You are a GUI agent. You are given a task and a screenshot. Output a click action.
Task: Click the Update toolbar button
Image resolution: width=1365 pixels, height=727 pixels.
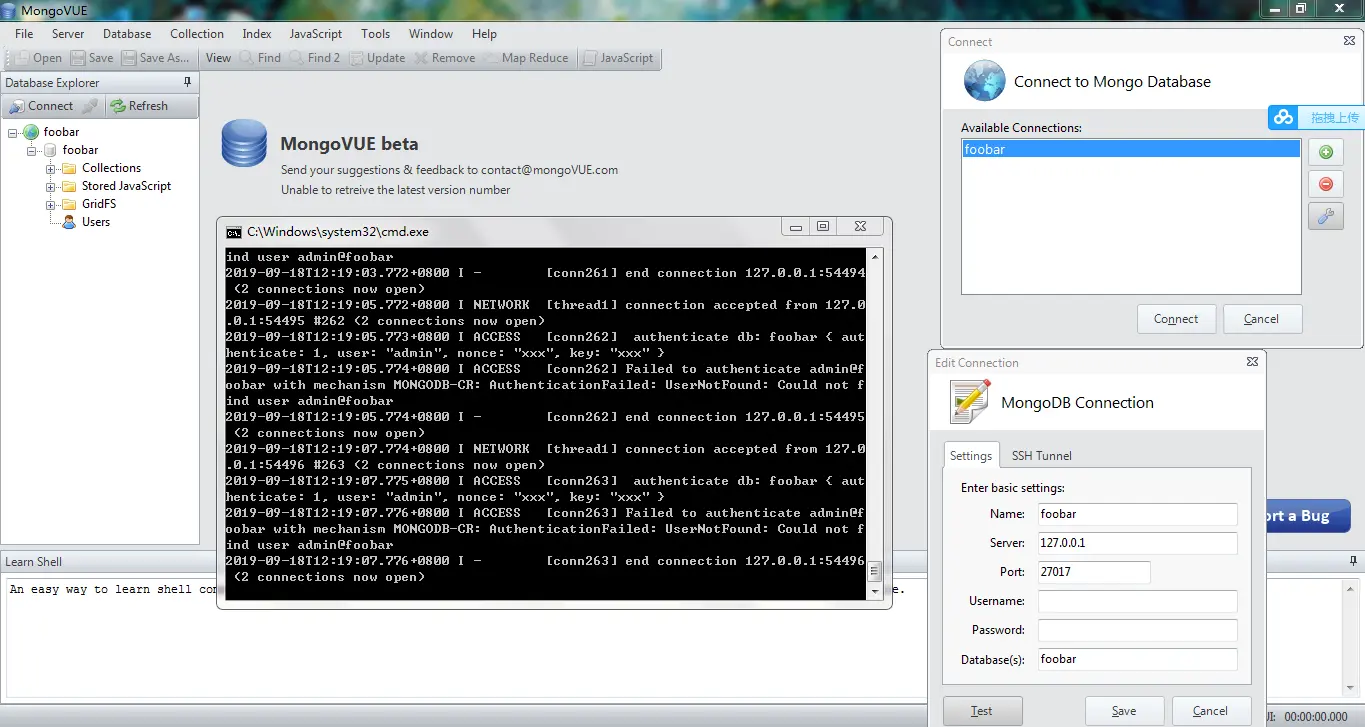pos(377,58)
